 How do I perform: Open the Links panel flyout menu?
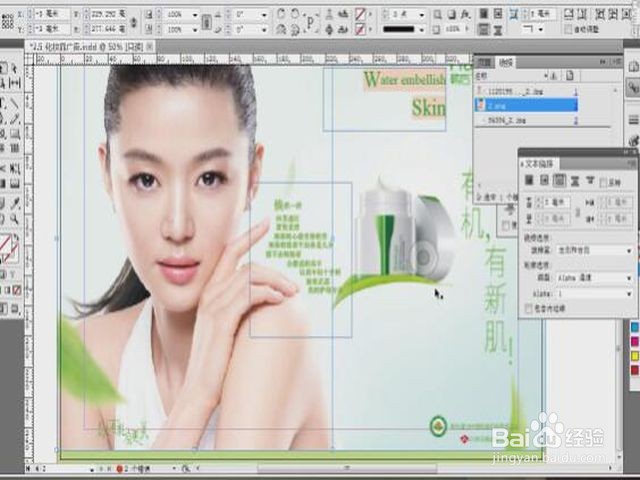[616, 62]
